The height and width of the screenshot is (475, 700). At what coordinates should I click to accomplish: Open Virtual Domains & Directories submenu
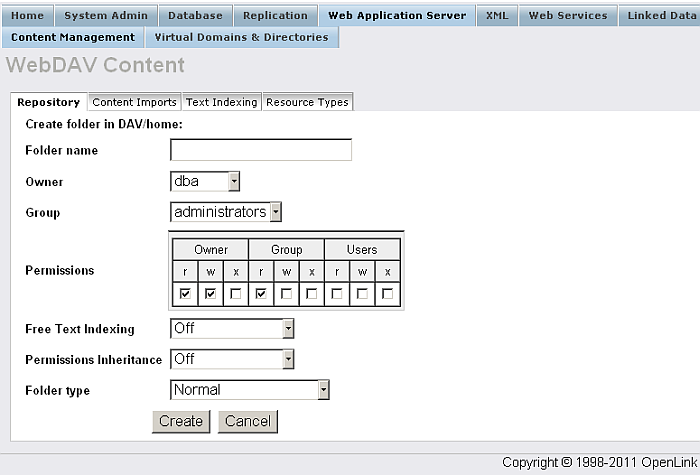coord(242,37)
